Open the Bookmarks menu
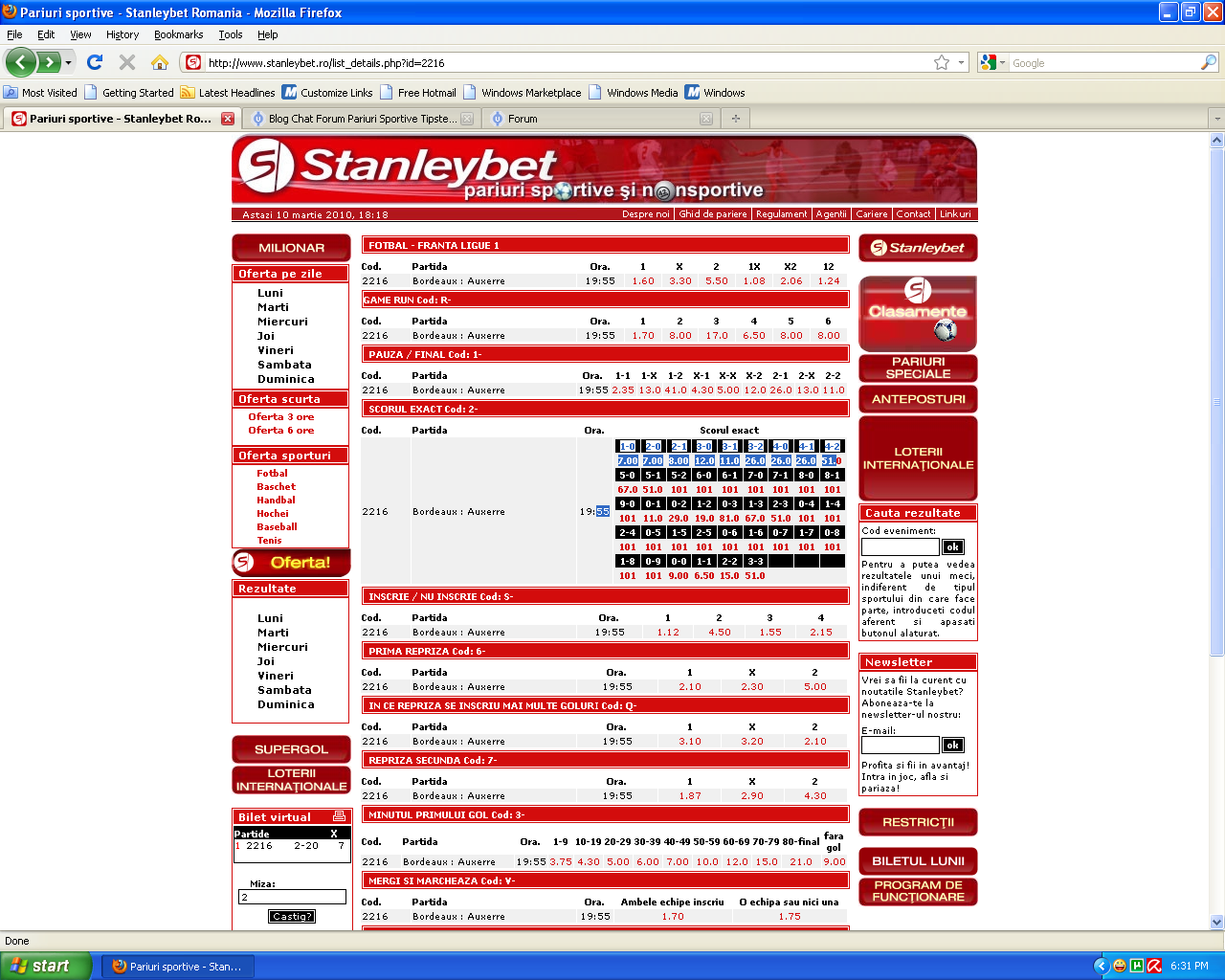This screenshot has height=980, width=1225. click(x=178, y=34)
